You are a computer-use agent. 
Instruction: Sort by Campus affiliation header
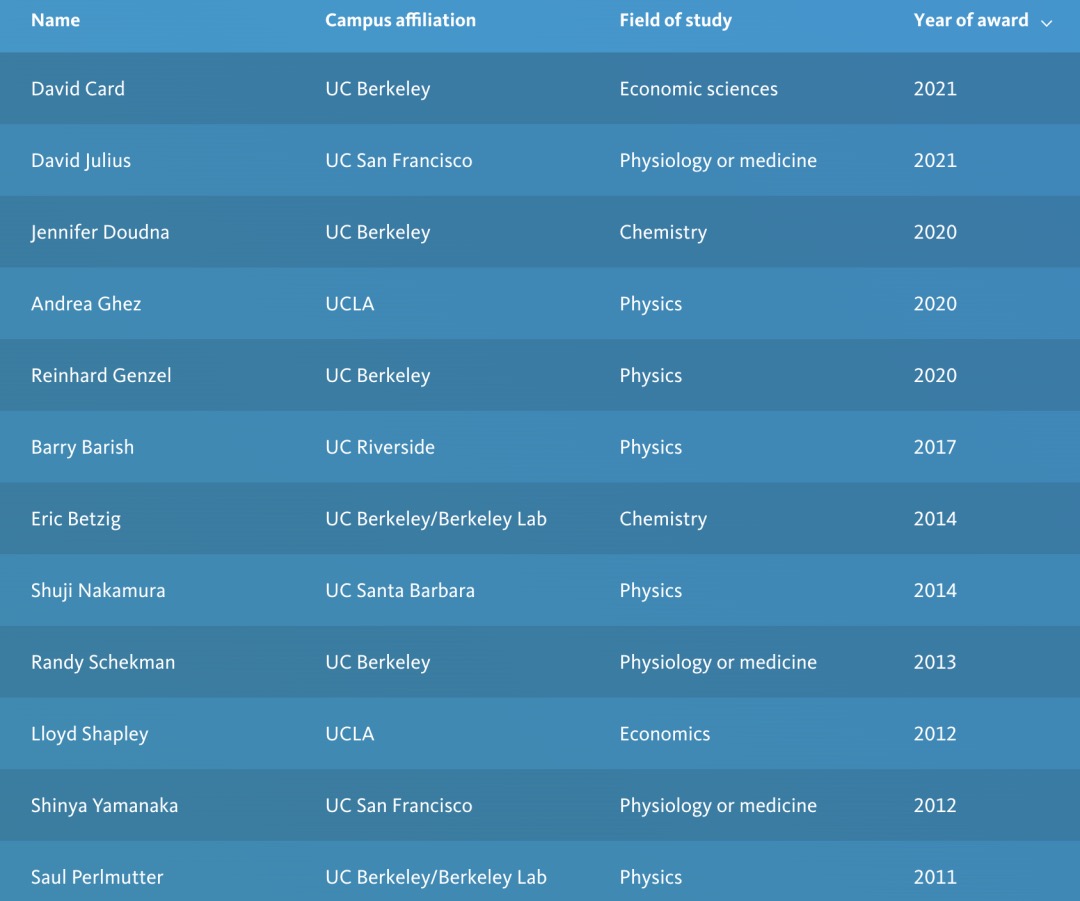(x=400, y=20)
